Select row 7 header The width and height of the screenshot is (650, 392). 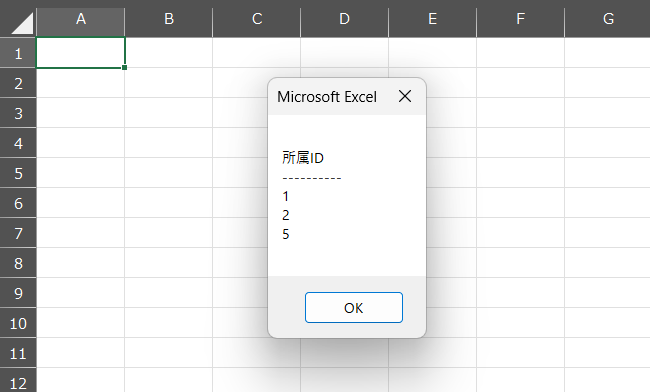pos(18,233)
